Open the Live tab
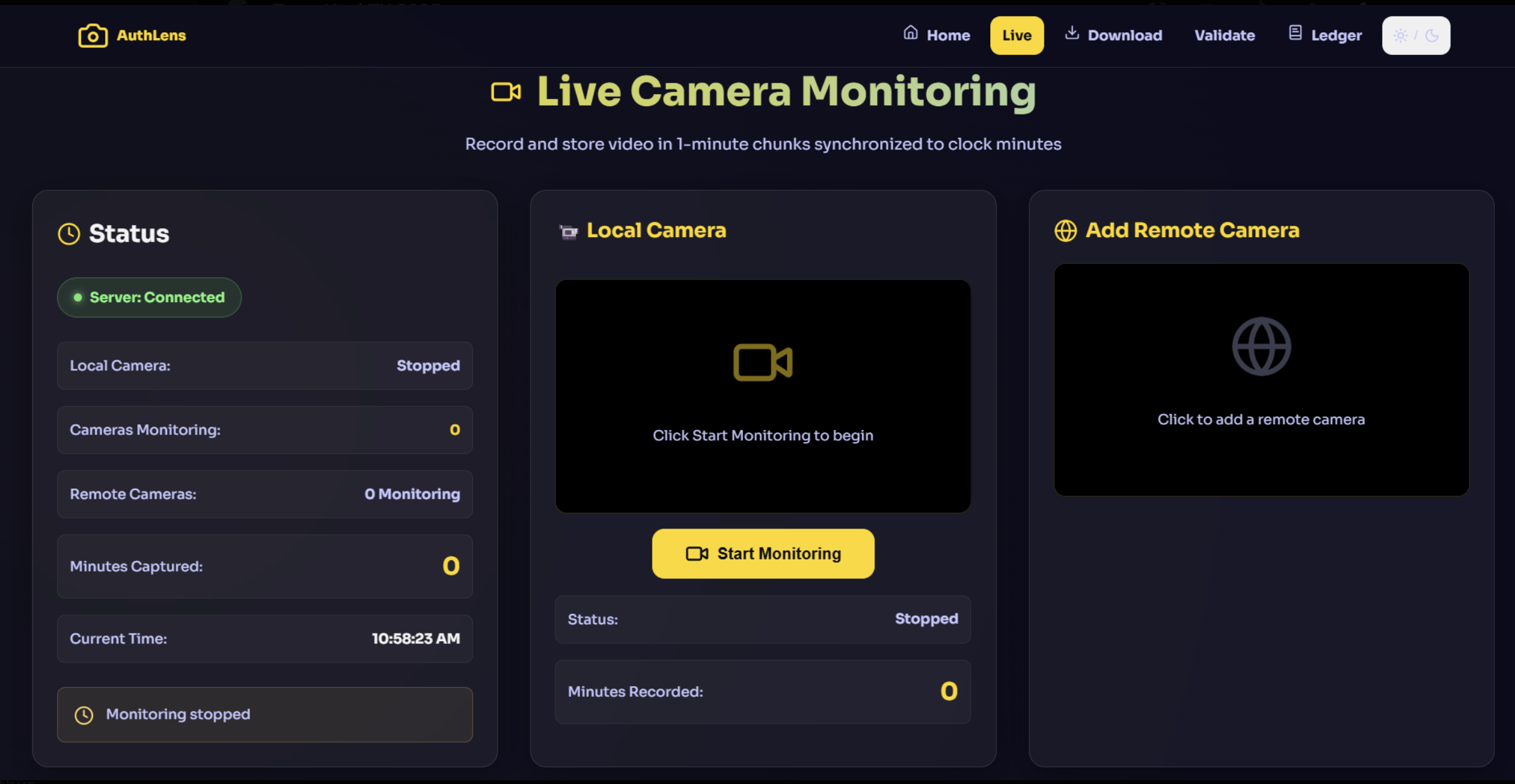The height and width of the screenshot is (784, 1515). [x=1016, y=35]
